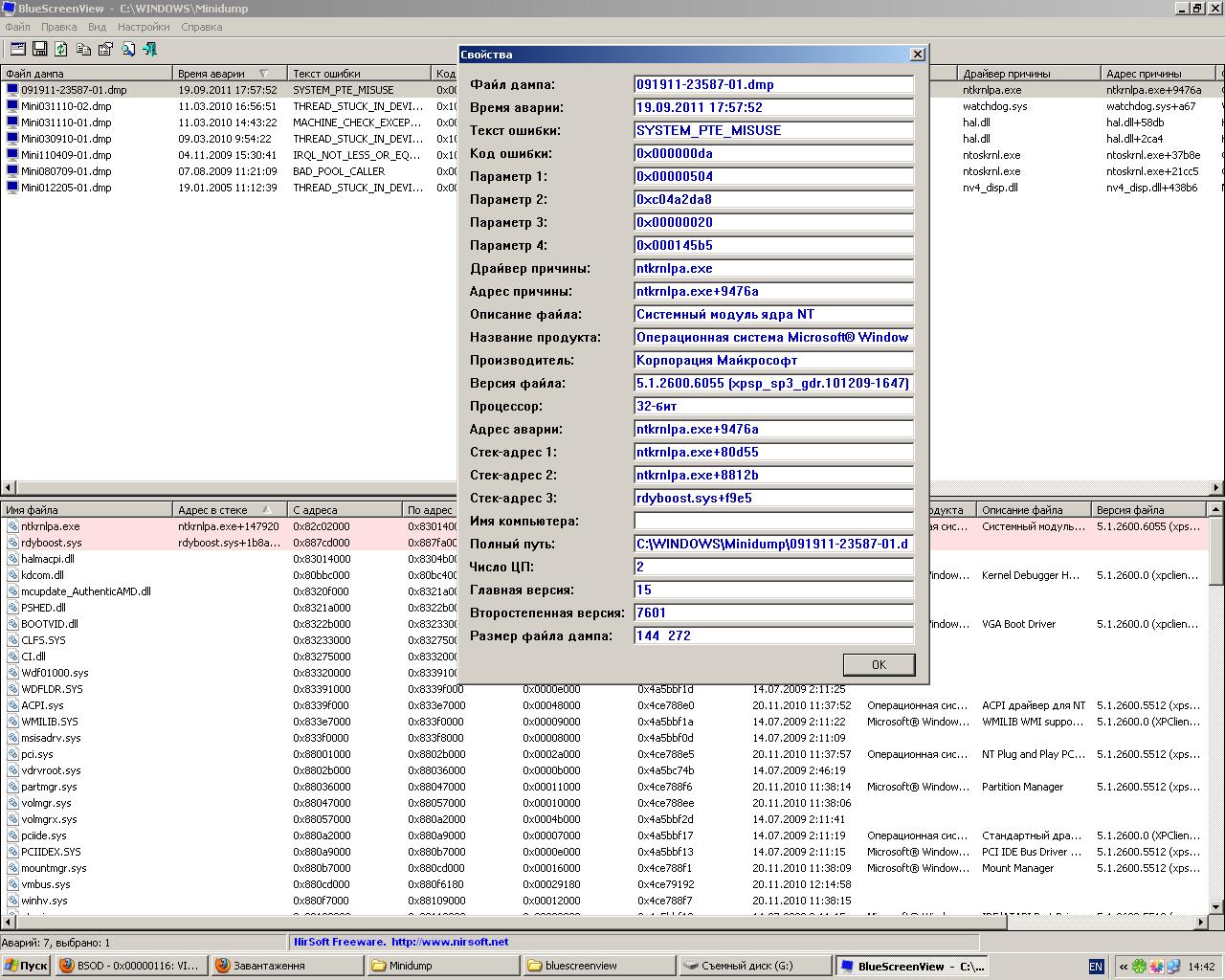
Task: Close the Свойства dialog with X
Action: coord(917,55)
